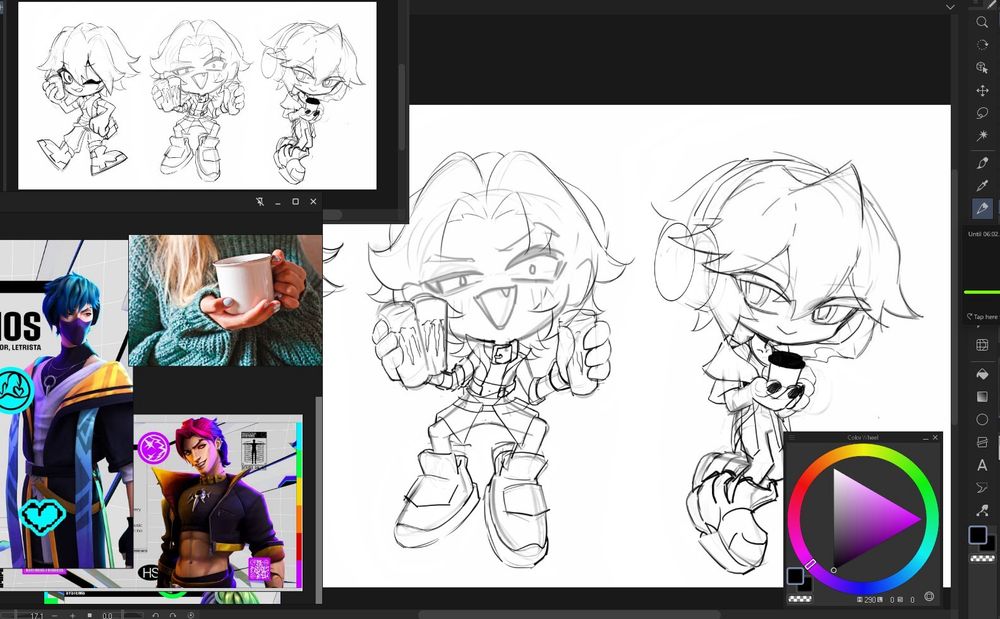Click the 'Tap here' notice

[x=982, y=316]
